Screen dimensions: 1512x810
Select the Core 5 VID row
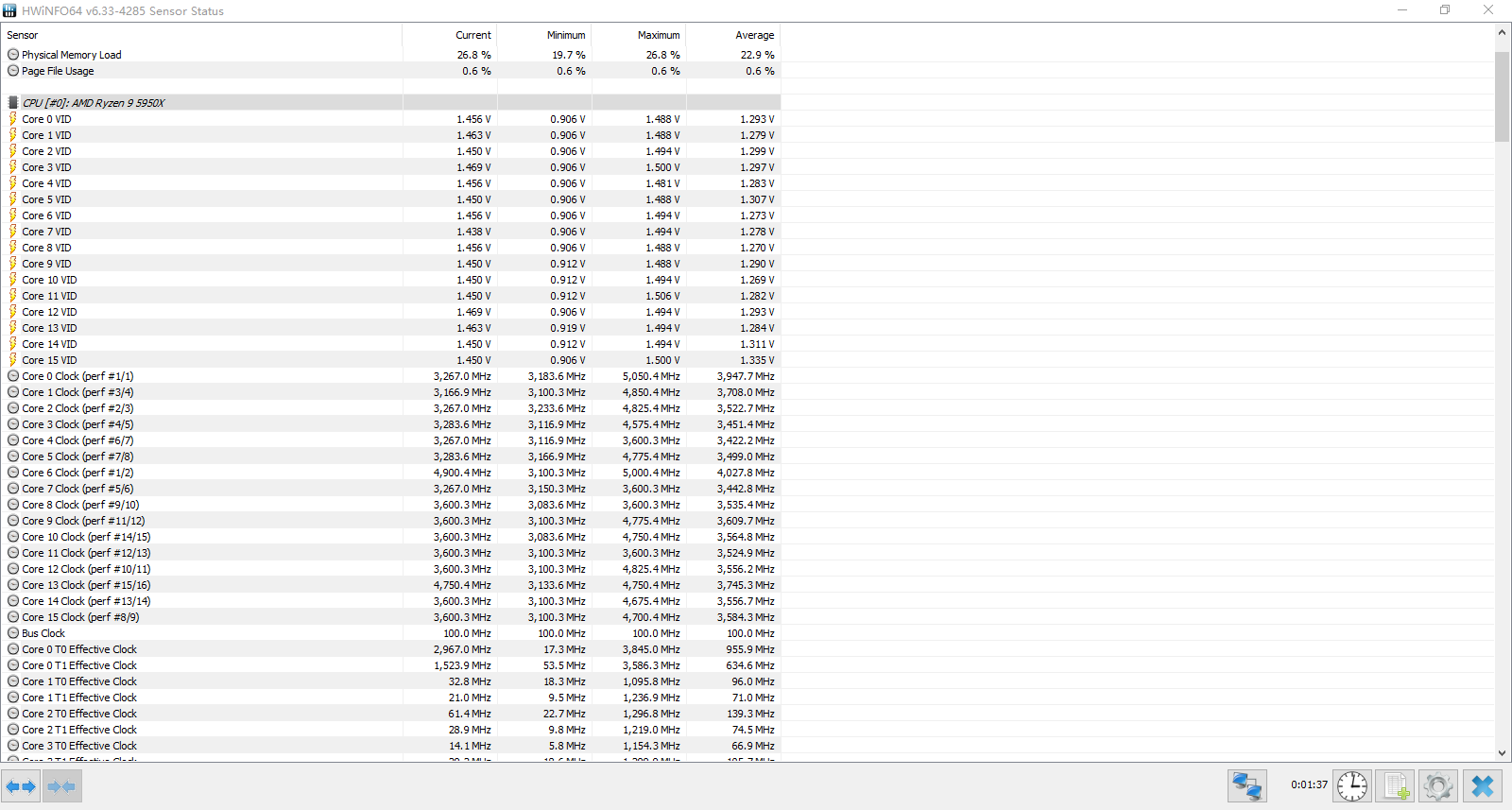(390, 198)
